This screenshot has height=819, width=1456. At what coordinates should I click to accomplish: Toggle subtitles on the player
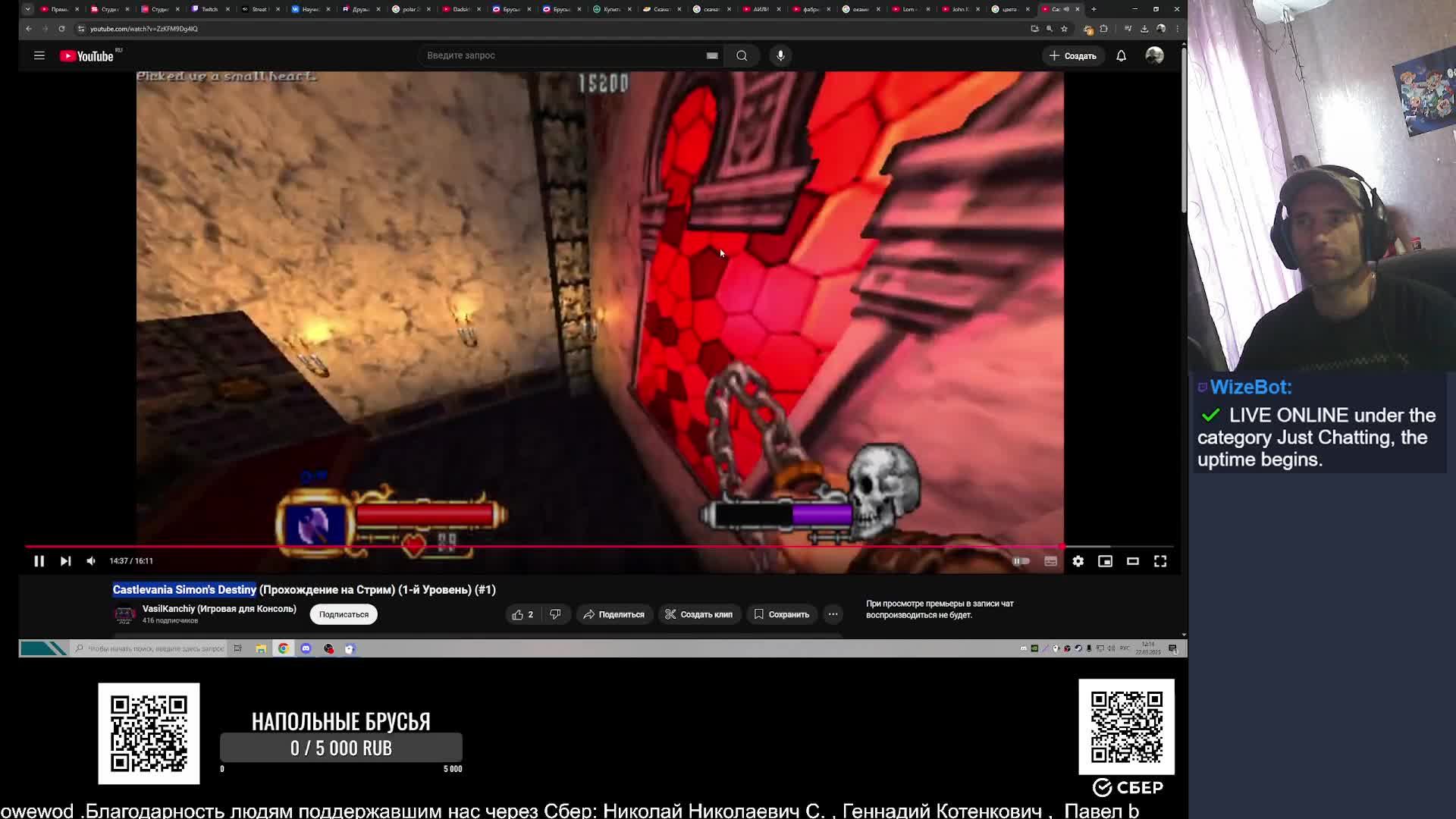point(1050,561)
